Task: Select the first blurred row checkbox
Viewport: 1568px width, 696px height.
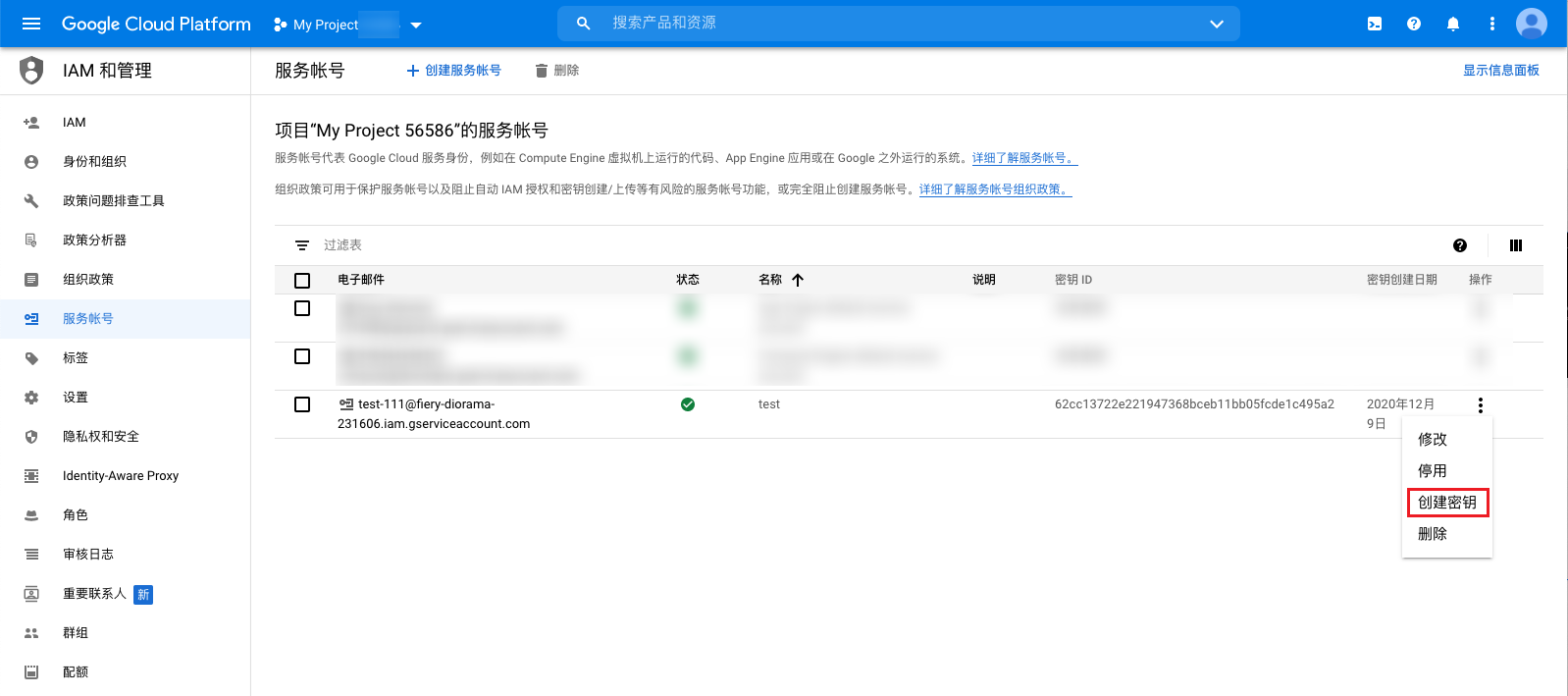Action: tap(302, 308)
